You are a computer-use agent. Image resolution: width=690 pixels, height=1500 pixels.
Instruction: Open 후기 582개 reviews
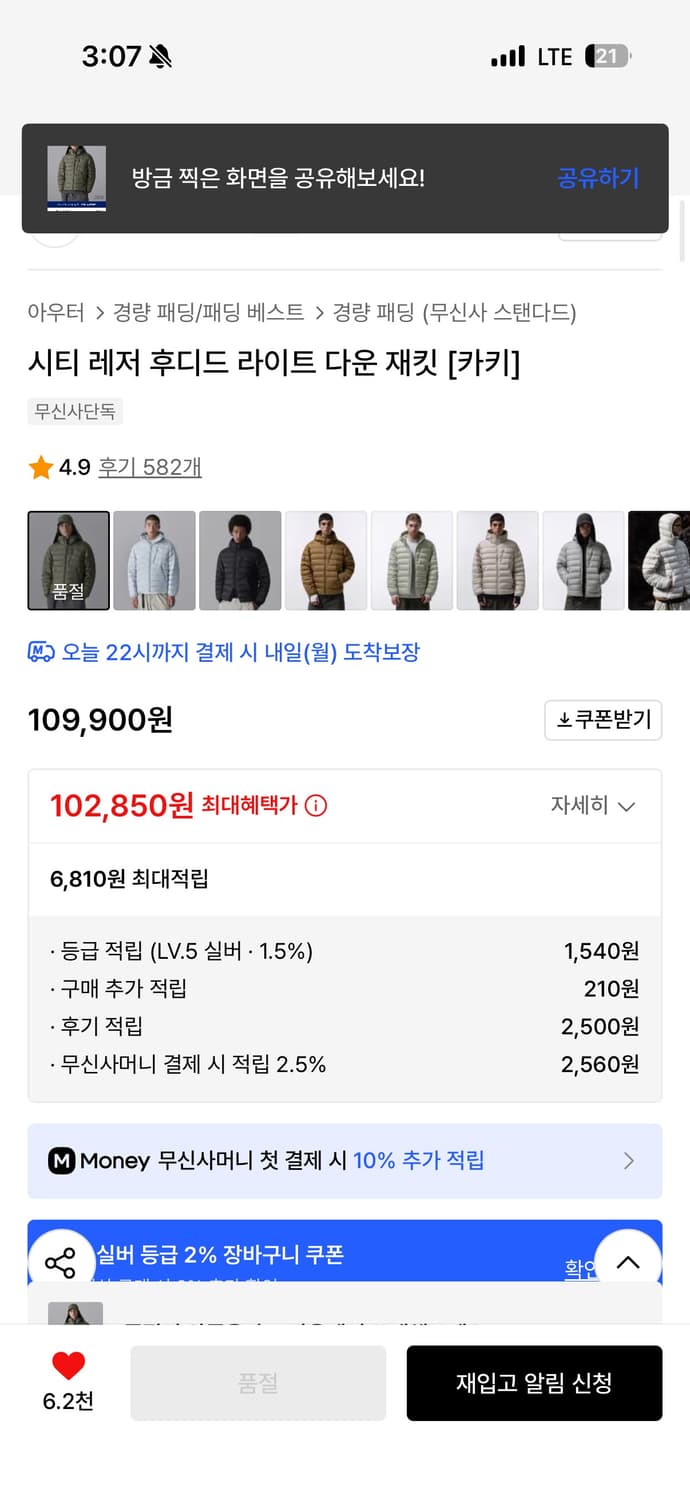(x=148, y=466)
